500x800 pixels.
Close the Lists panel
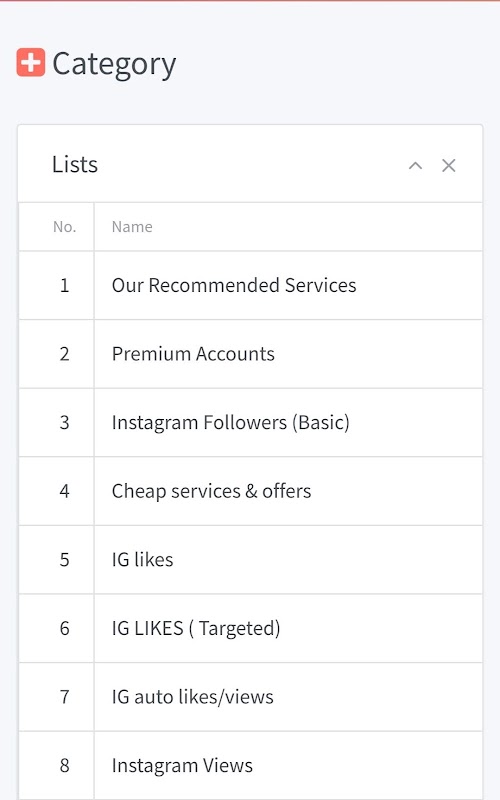coord(448,165)
